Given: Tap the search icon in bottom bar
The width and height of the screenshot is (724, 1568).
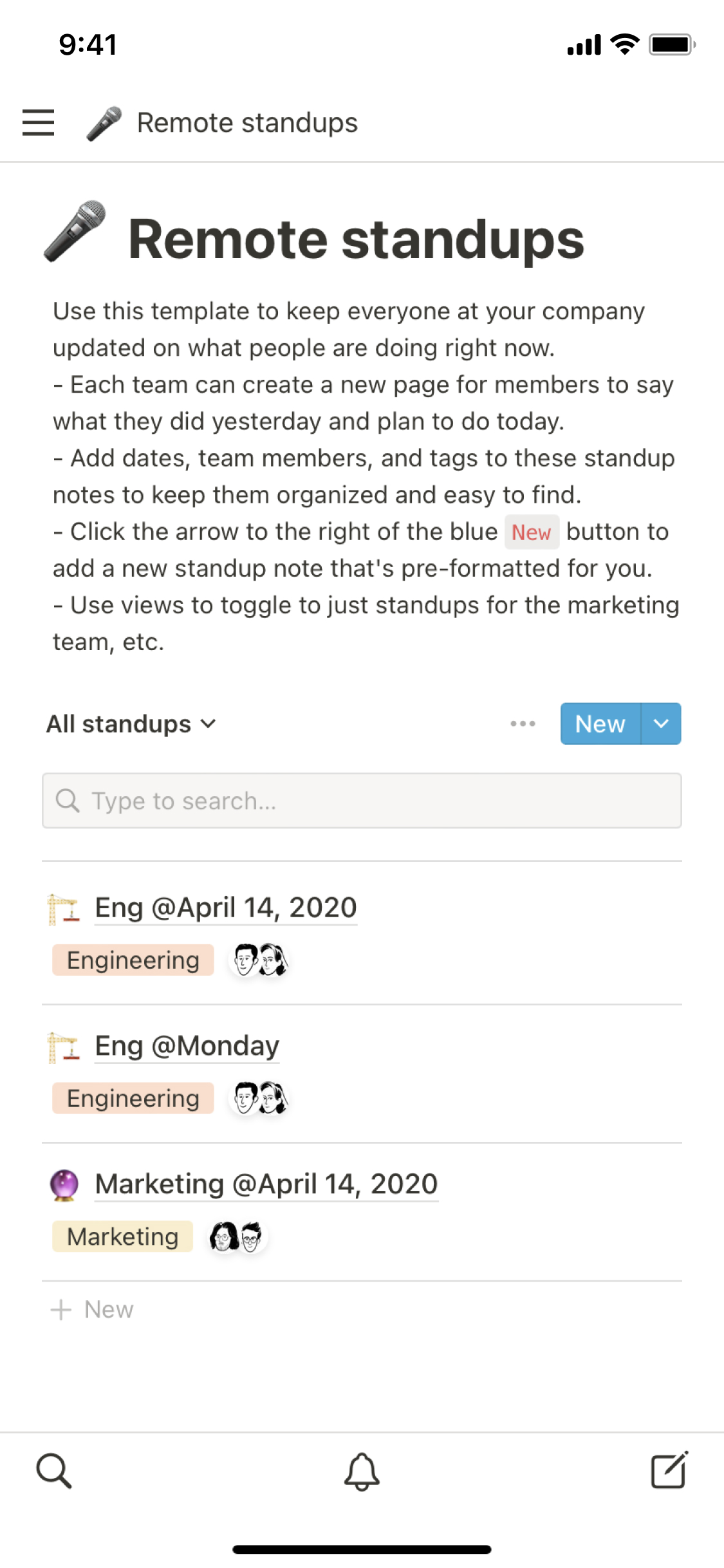Looking at the screenshot, I should pos(53,1470).
